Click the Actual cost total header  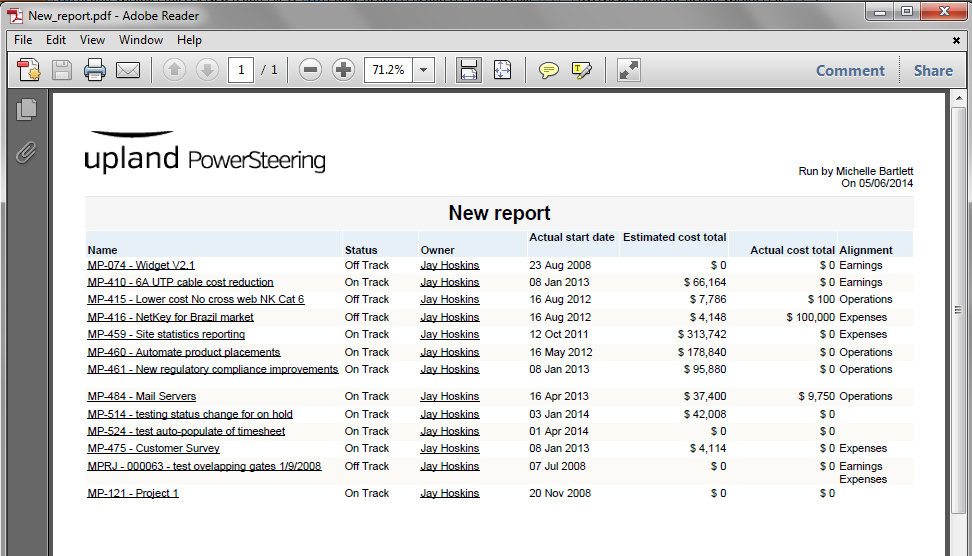pyautogui.click(x=792, y=250)
